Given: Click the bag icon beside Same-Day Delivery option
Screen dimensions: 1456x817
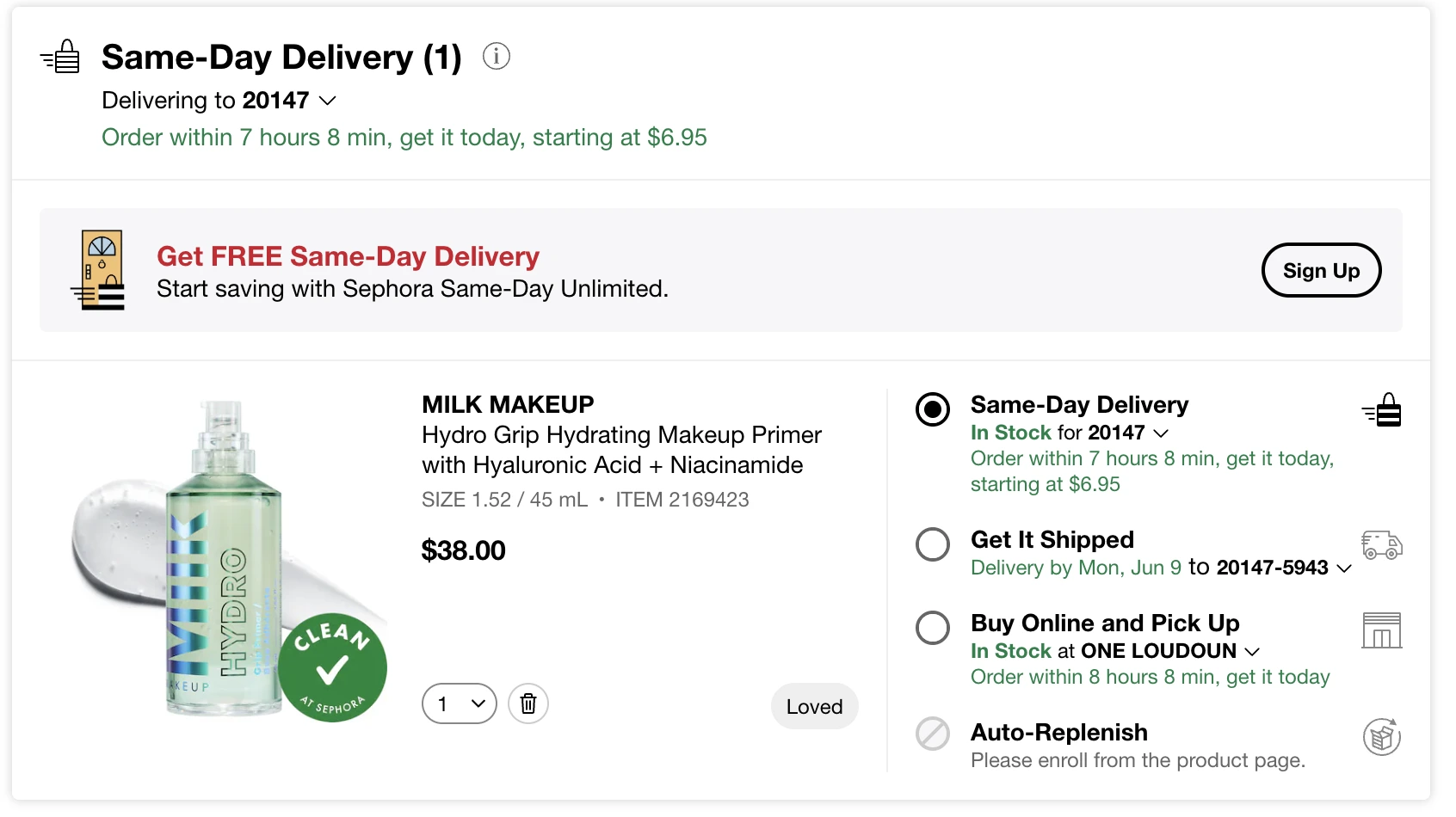Looking at the screenshot, I should point(1382,410).
